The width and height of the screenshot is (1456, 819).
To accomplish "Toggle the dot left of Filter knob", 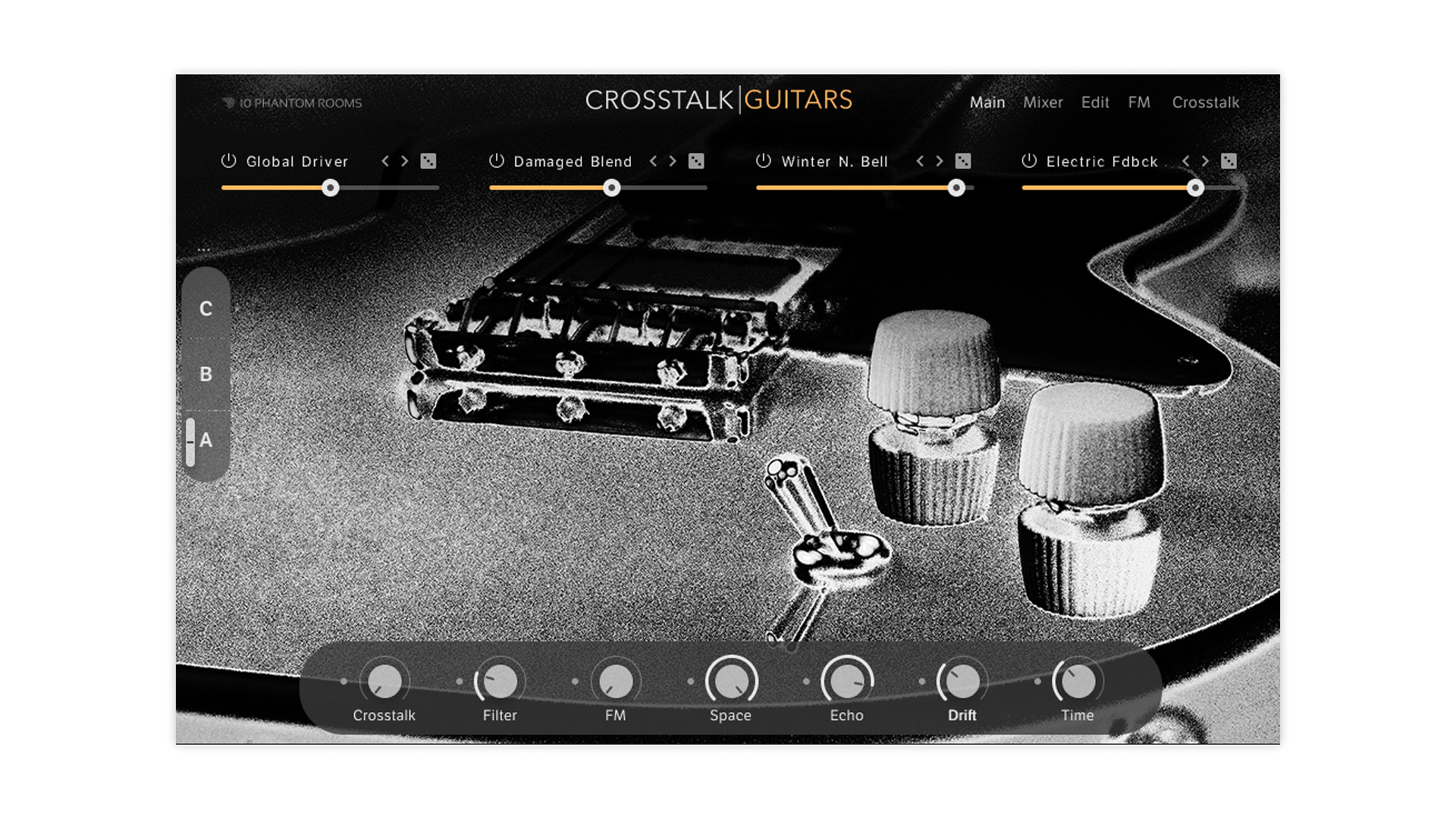I will click(x=460, y=681).
